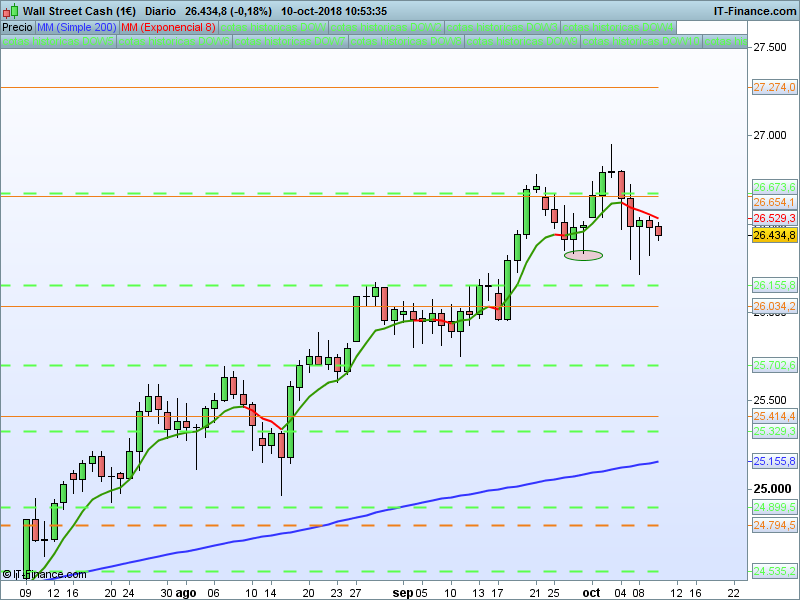Click the 26.034,2 orange price label

click(x=774, y=306)
